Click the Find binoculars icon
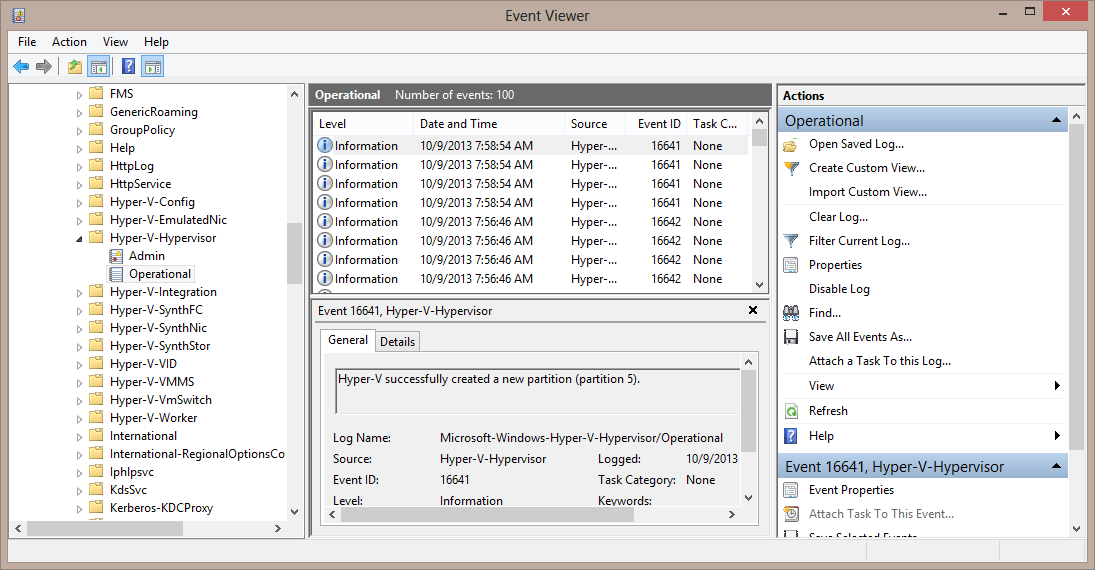Screen dimensions: 1095x570 coord(791,313)
